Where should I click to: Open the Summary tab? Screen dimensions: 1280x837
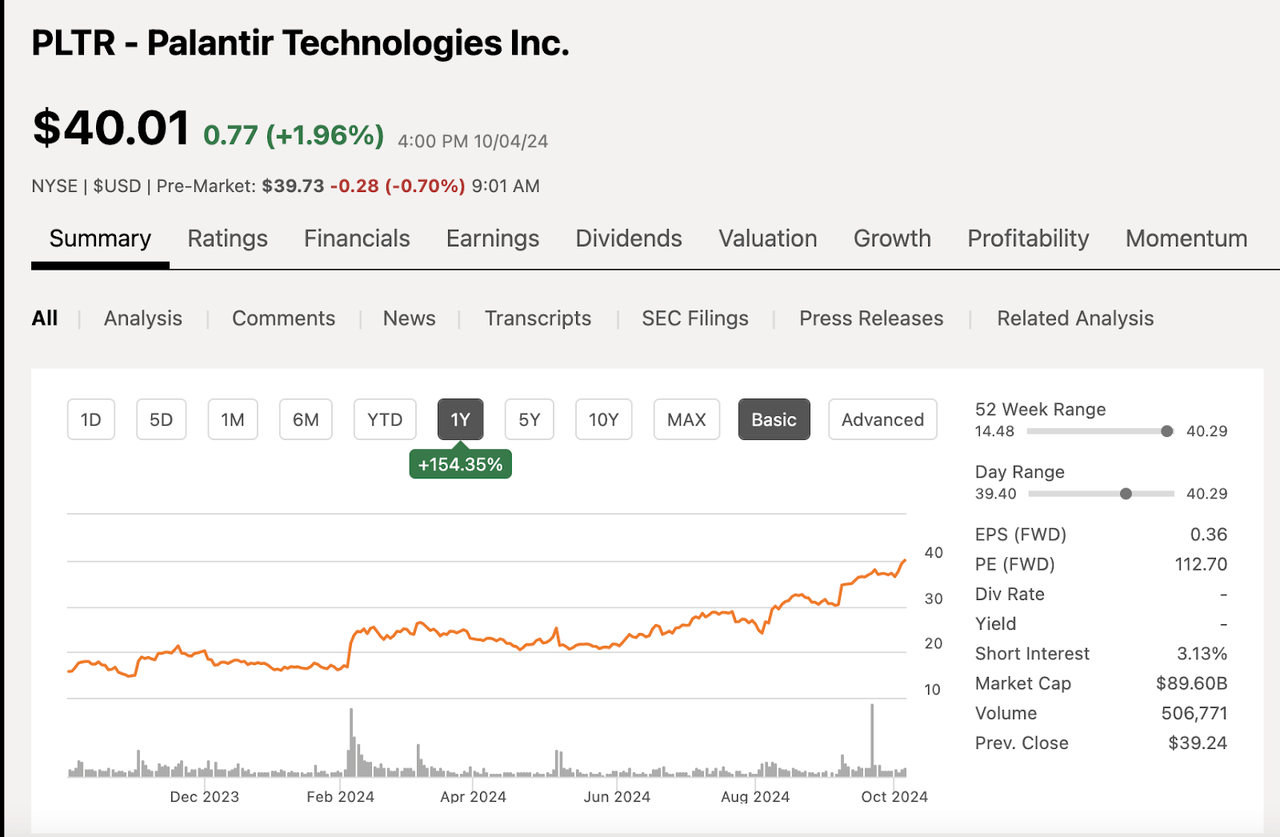coord(100,239)
